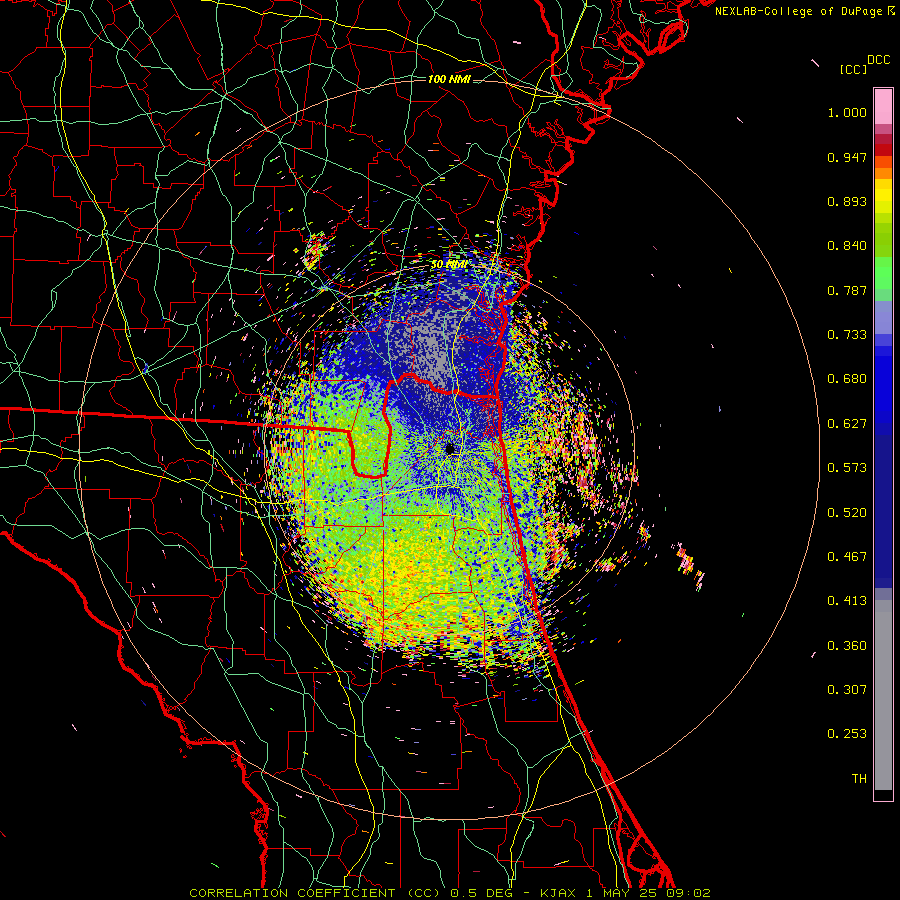Click the 0.253 value on the color scale
This screenshot has width=900, height=900.
847,734
